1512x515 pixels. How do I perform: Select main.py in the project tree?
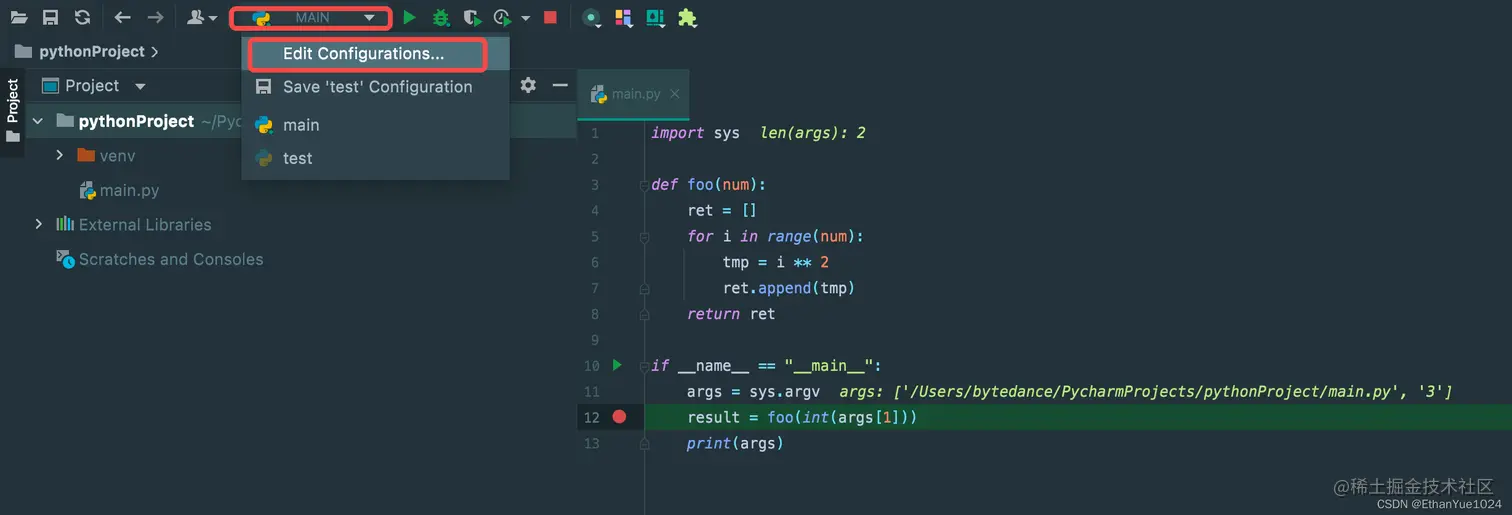pos(129,190)
